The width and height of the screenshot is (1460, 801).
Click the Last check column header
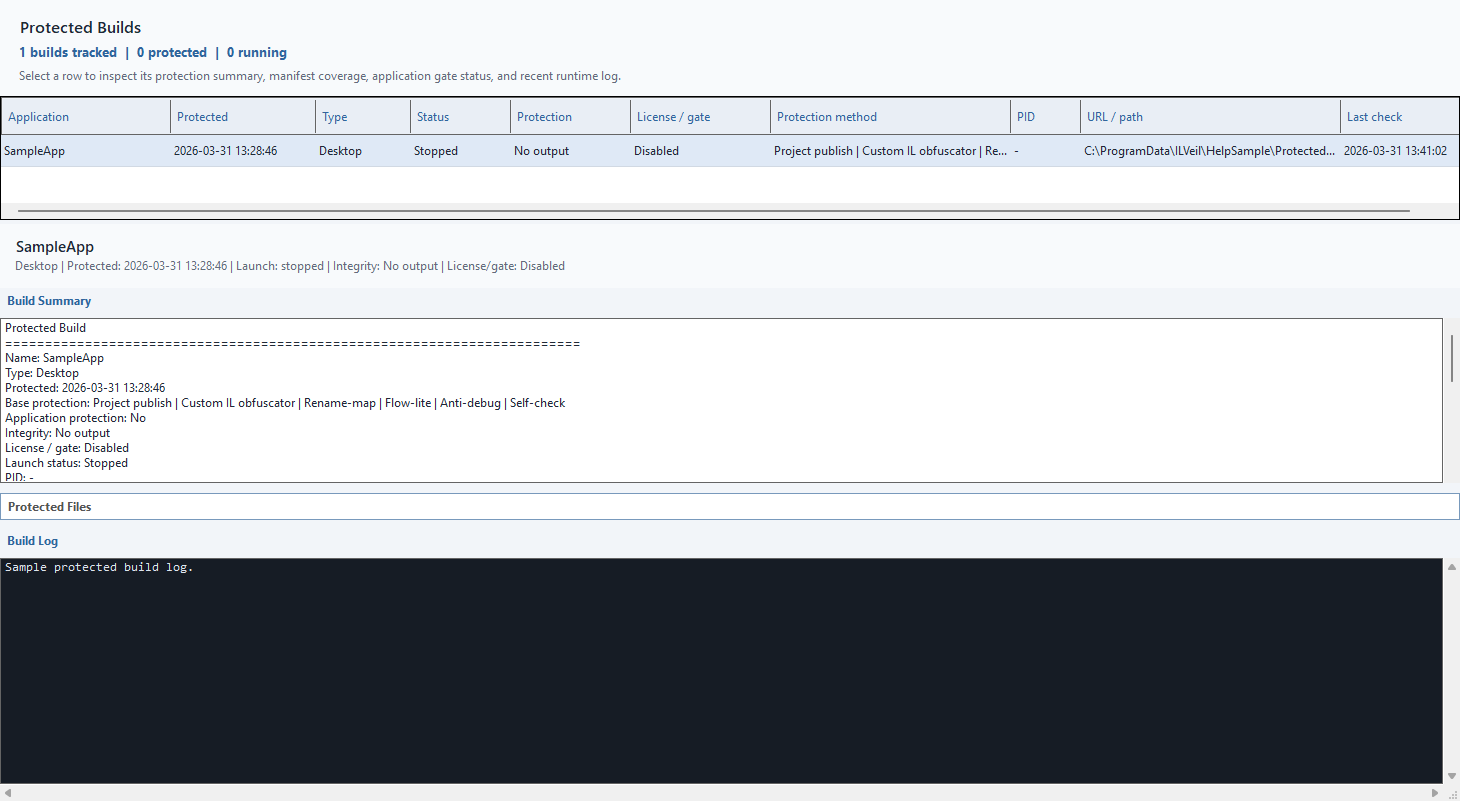pyautogui.click(x=1374, y=117)
